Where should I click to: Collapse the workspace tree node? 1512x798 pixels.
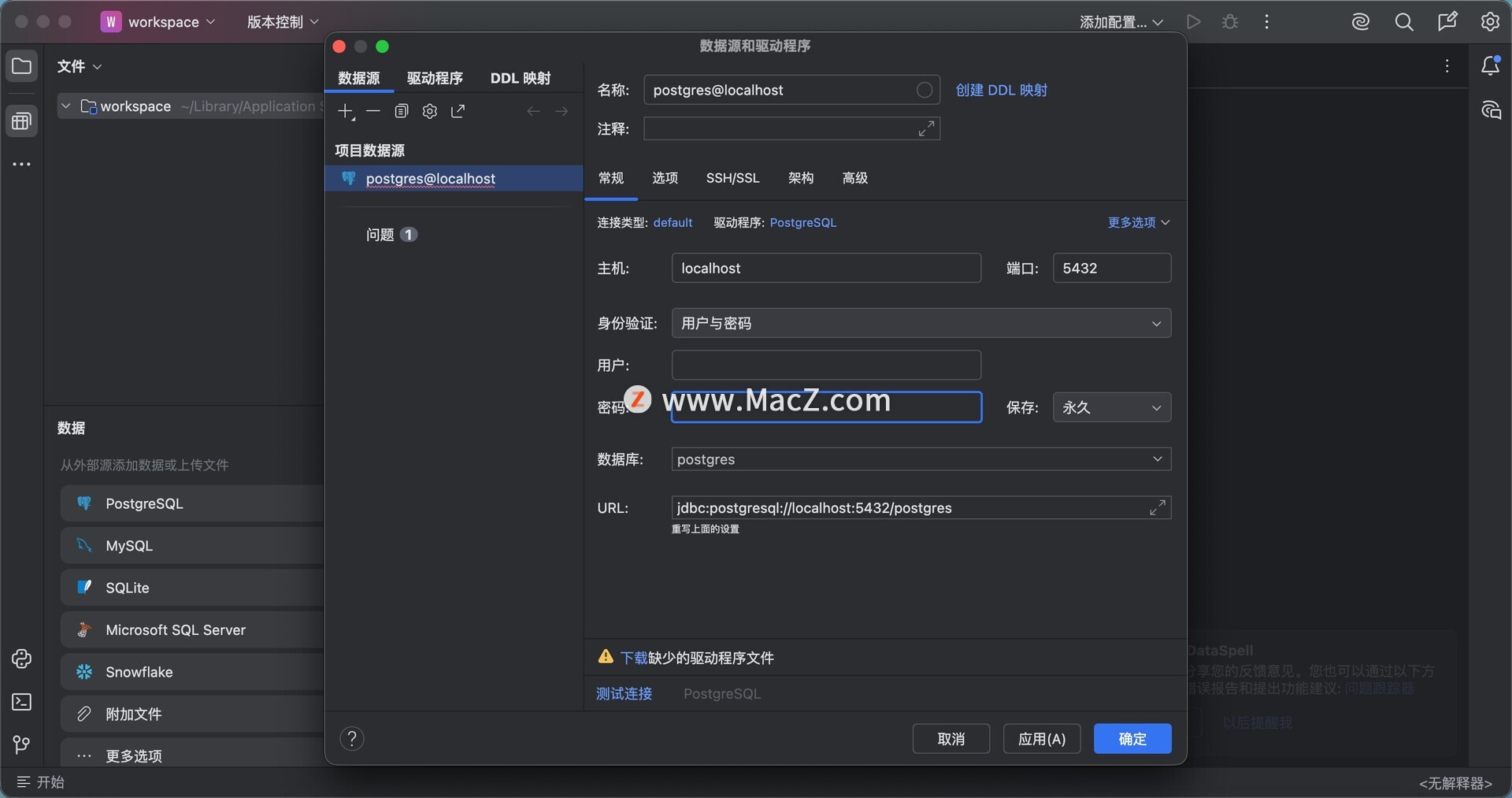66,106
